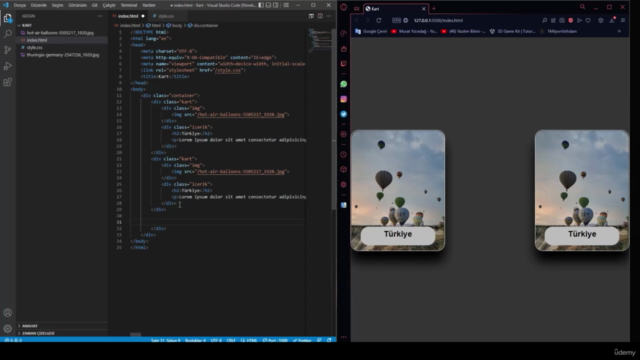
Task: Open thuringia-germany-2547236_1920.jpg in Explorer
Action: [x=62, y=55]
